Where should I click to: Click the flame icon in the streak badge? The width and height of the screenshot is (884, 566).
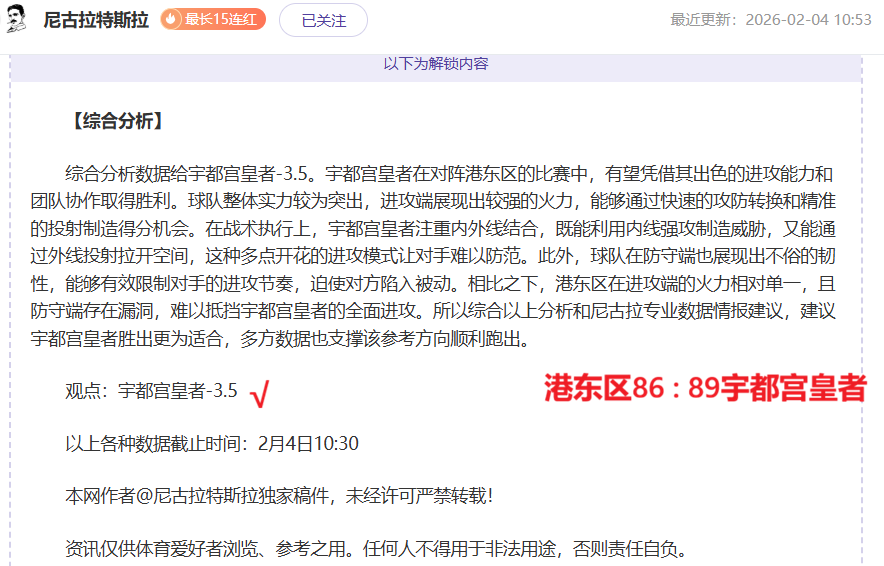172,19
